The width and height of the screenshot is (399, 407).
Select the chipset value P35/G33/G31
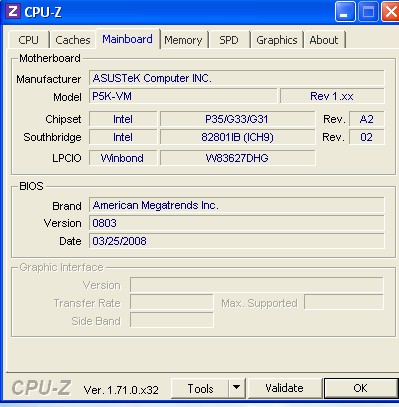click(237, 119)
